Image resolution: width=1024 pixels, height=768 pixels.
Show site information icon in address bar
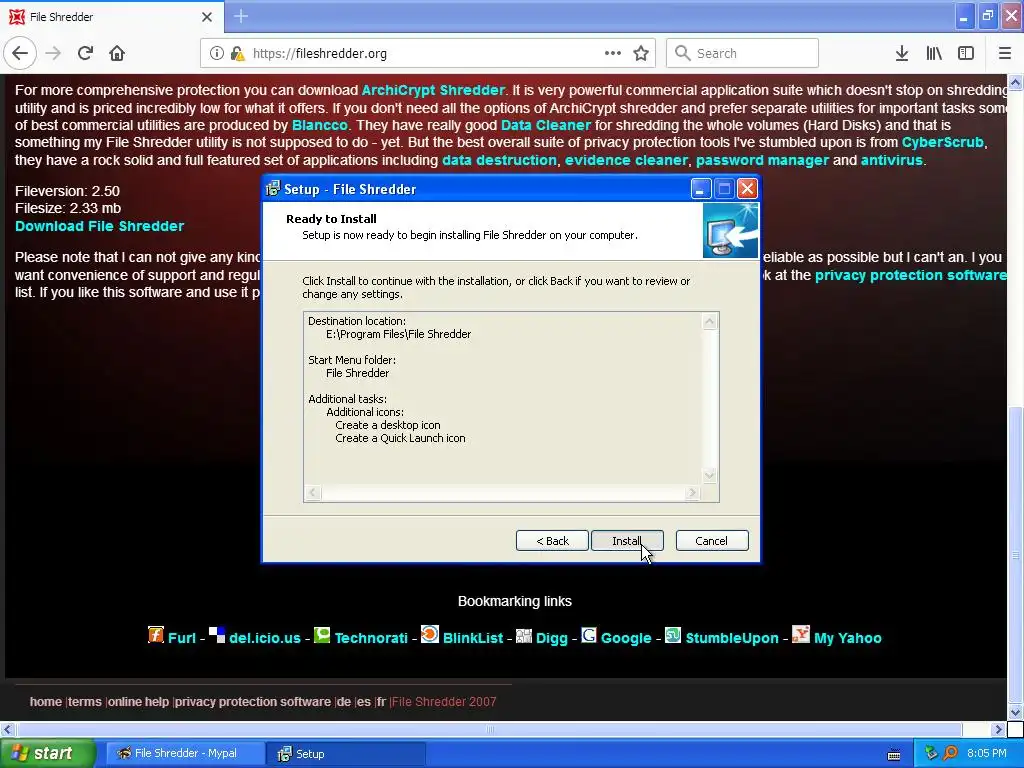click(216, 54)
